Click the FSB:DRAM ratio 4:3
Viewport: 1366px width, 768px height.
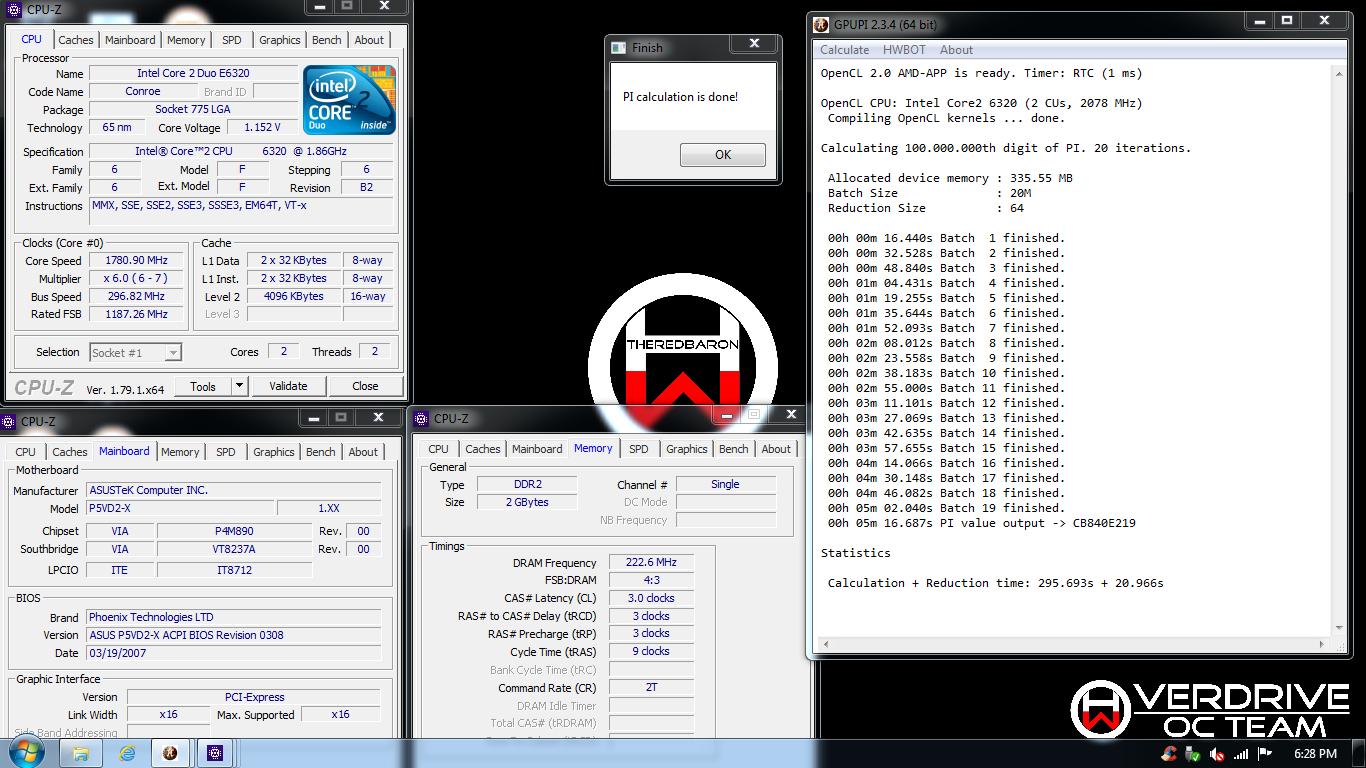651,580
